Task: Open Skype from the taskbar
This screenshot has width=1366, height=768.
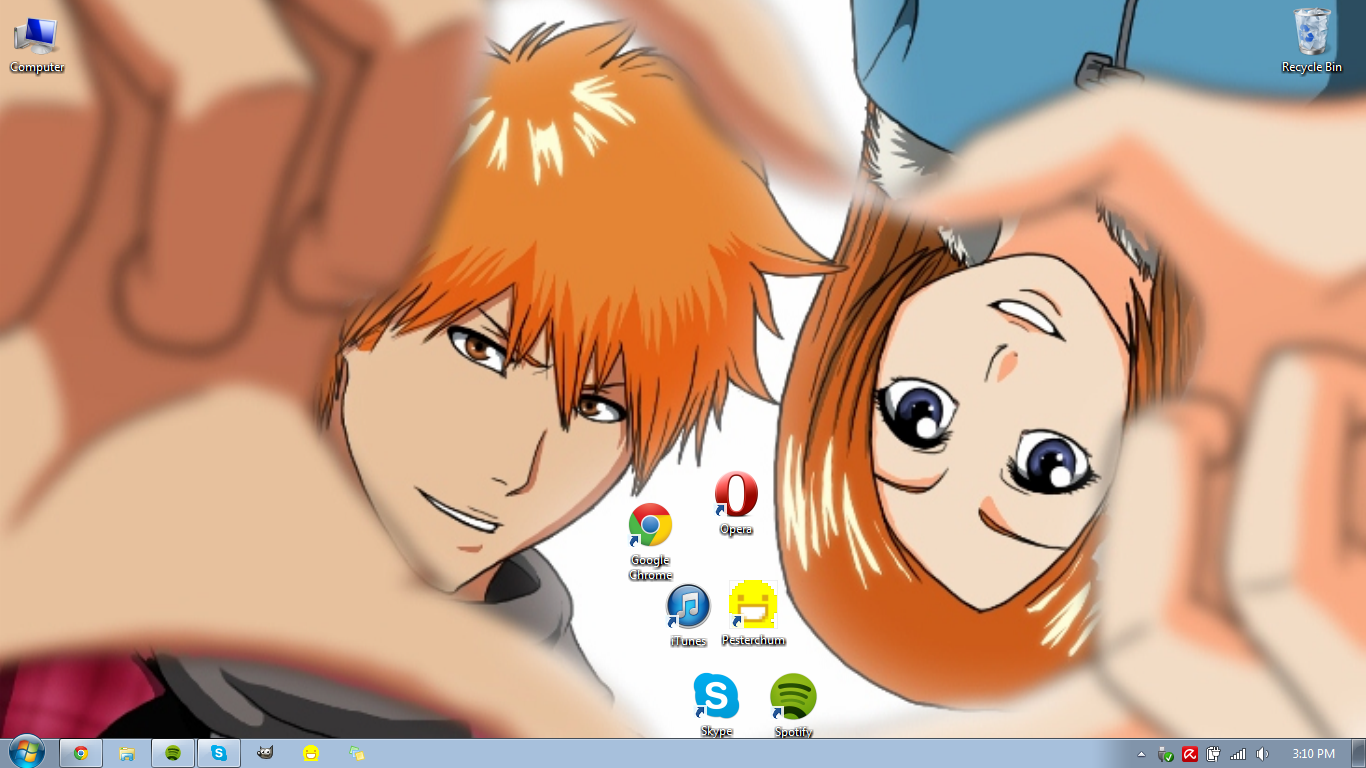Action: click(218, 752)
